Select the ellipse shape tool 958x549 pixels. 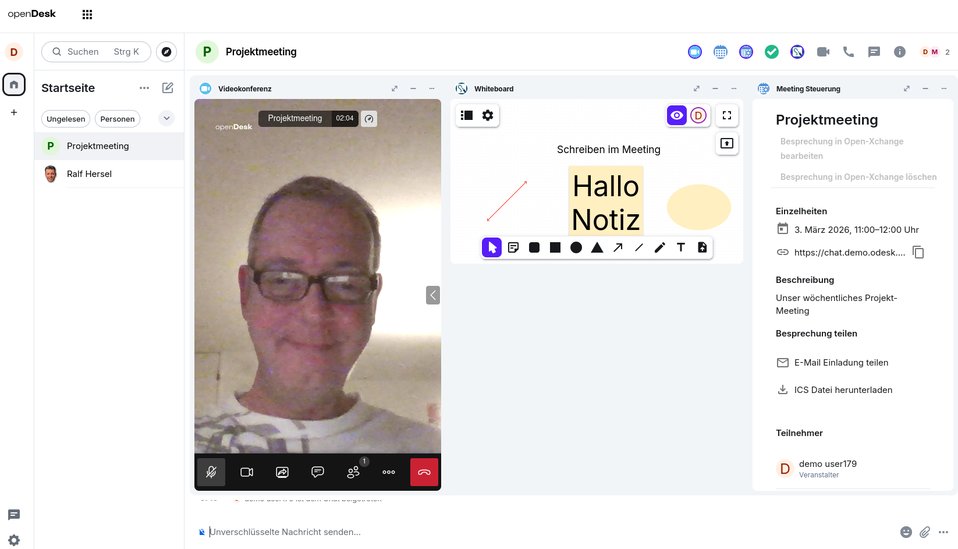click(576, 247)
